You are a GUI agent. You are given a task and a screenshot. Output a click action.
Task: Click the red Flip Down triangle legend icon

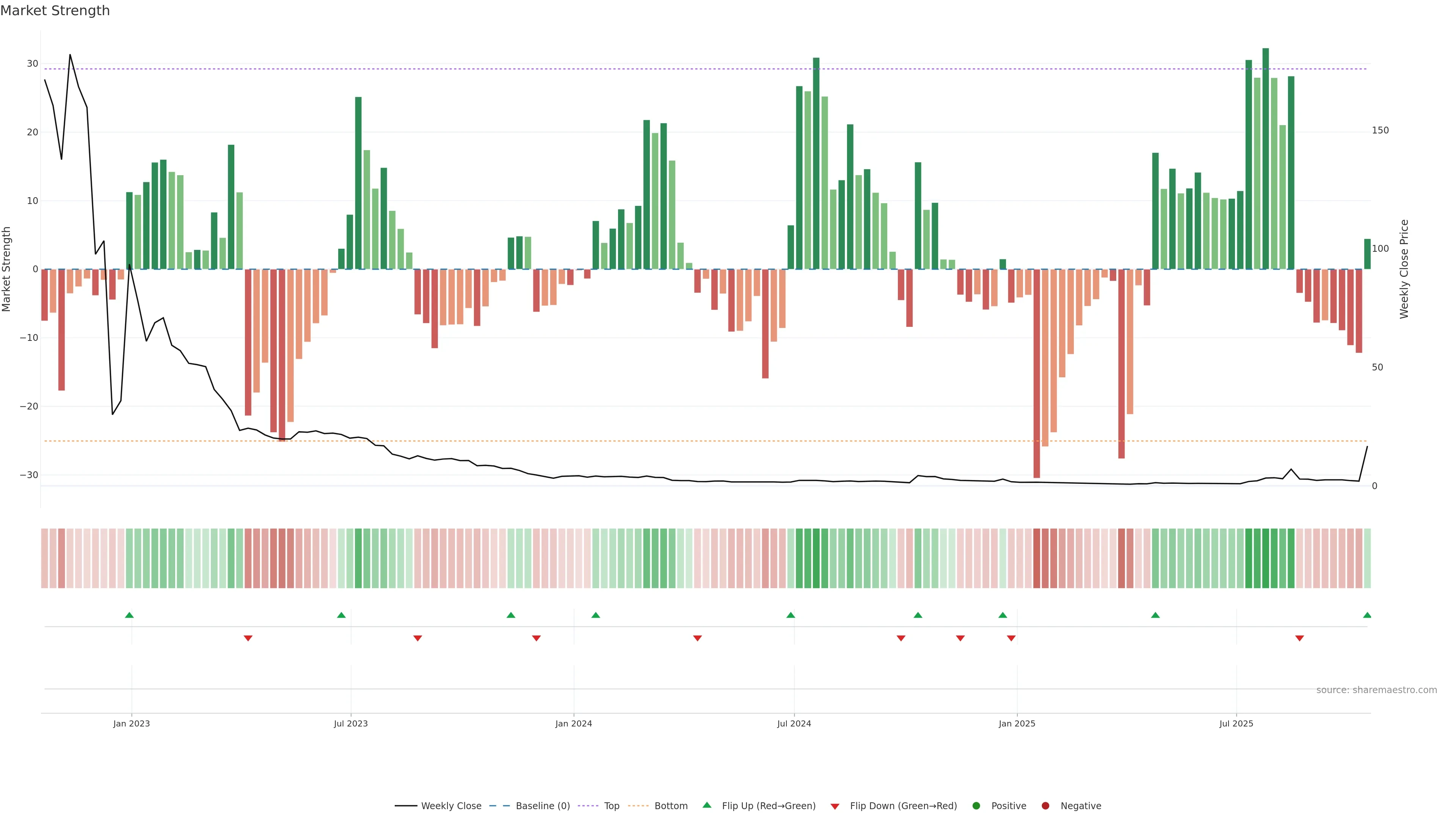(835, 806)
